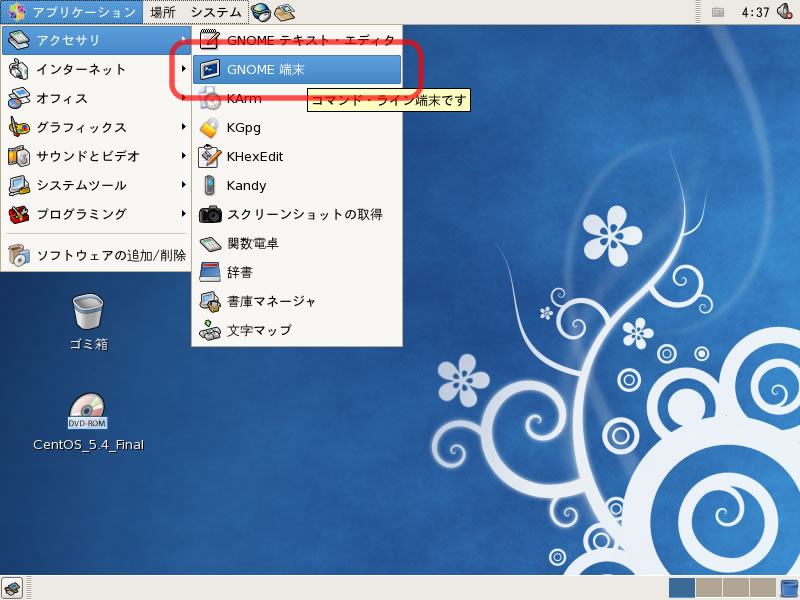
Task: Click the グラフィックス palette icon
Action: [x=19, y=127]
